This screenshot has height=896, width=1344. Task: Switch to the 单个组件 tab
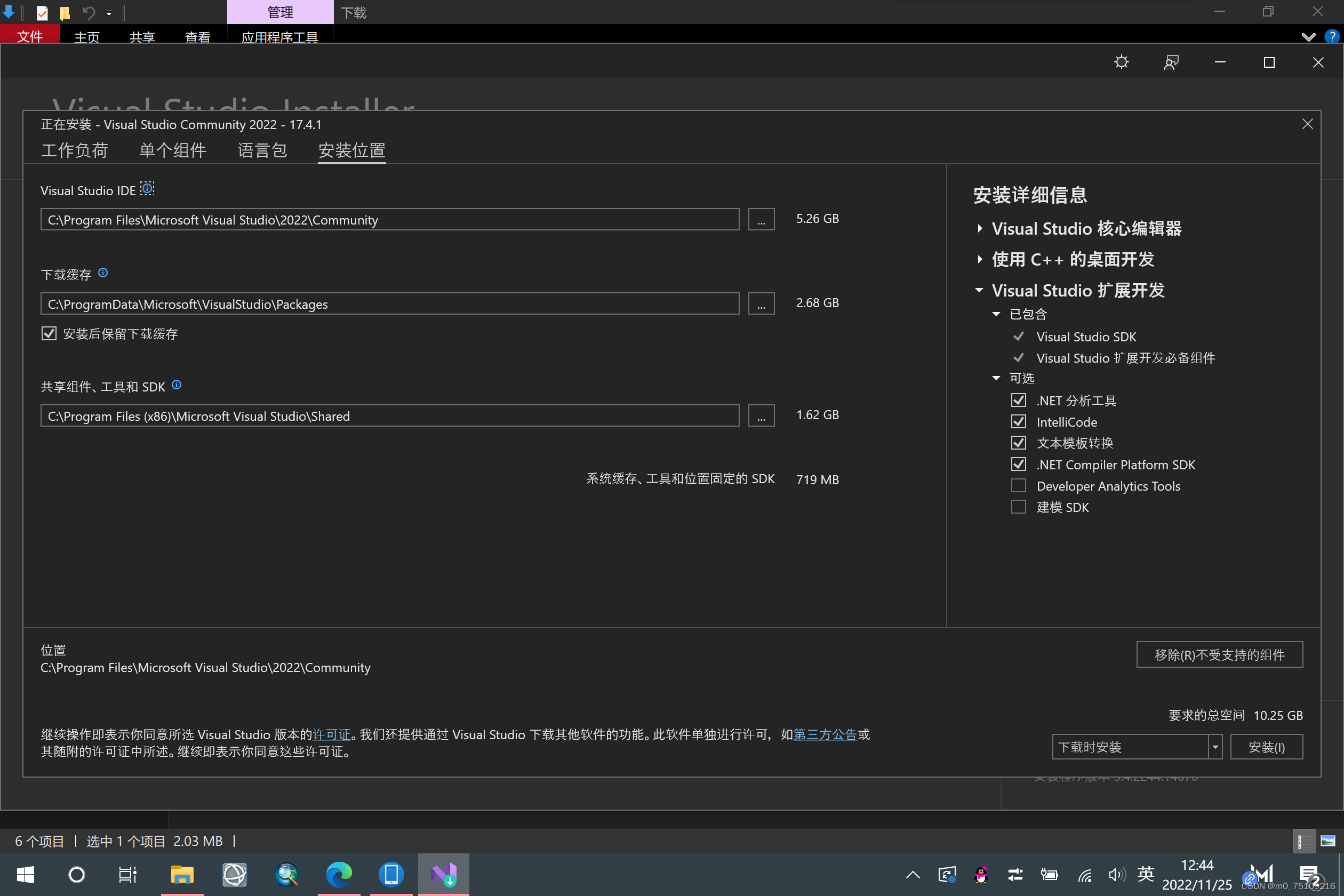[173, 150]
